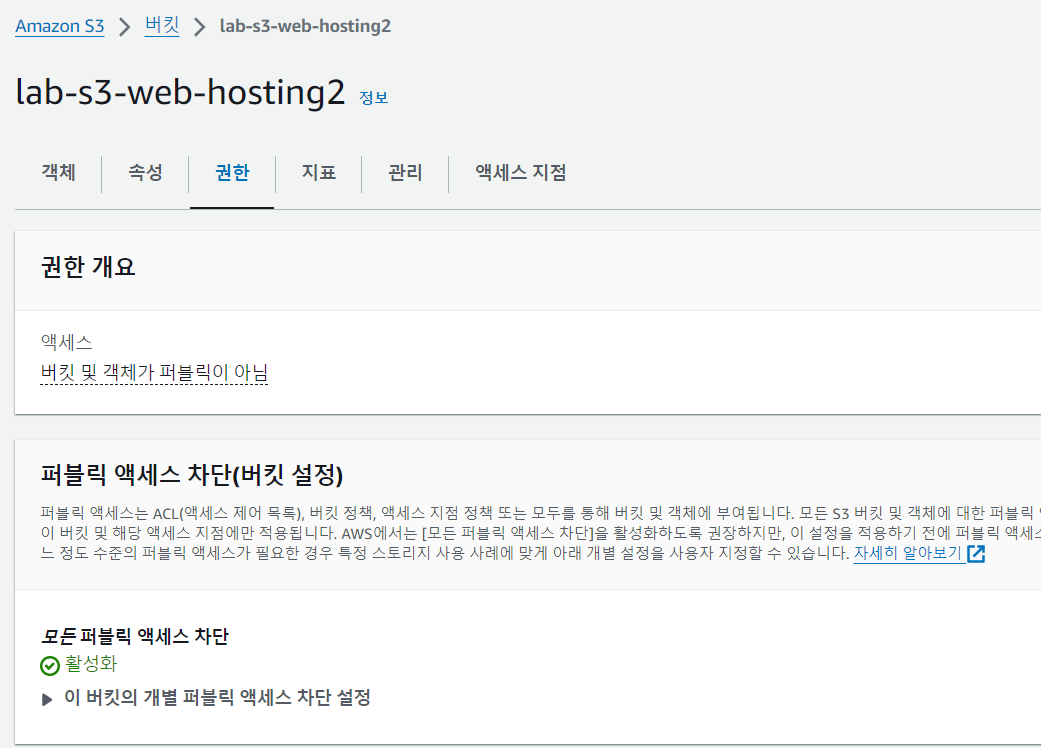The height and width of the screenshot is (748, 1041).
Task: Click the lab-s3-web-hosting2 breadcrumb text
Action: coord(305,26)
